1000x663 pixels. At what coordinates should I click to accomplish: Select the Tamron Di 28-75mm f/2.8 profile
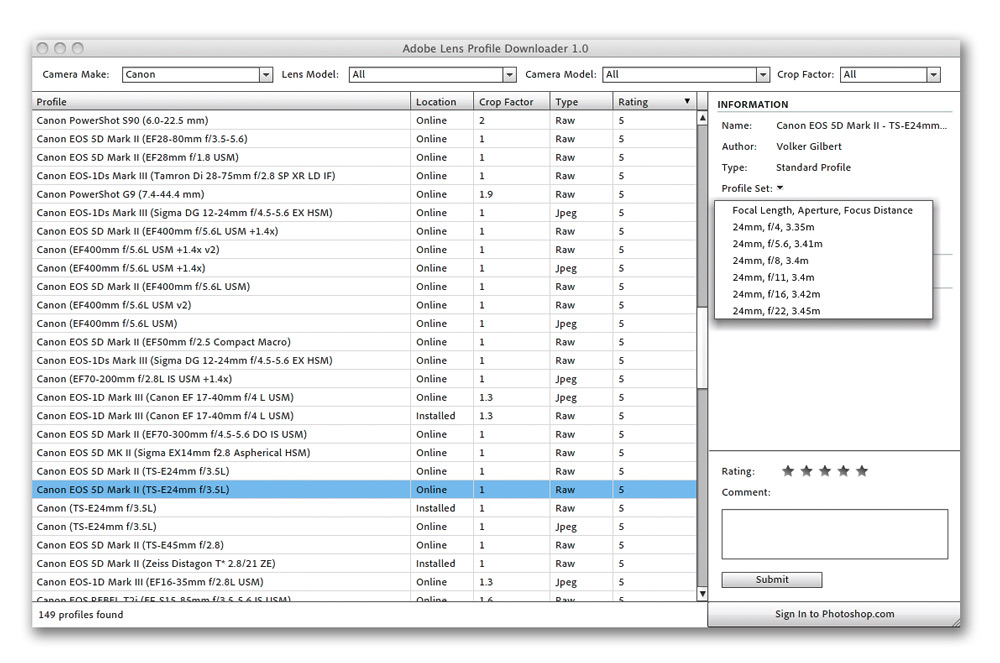[364, 176]
